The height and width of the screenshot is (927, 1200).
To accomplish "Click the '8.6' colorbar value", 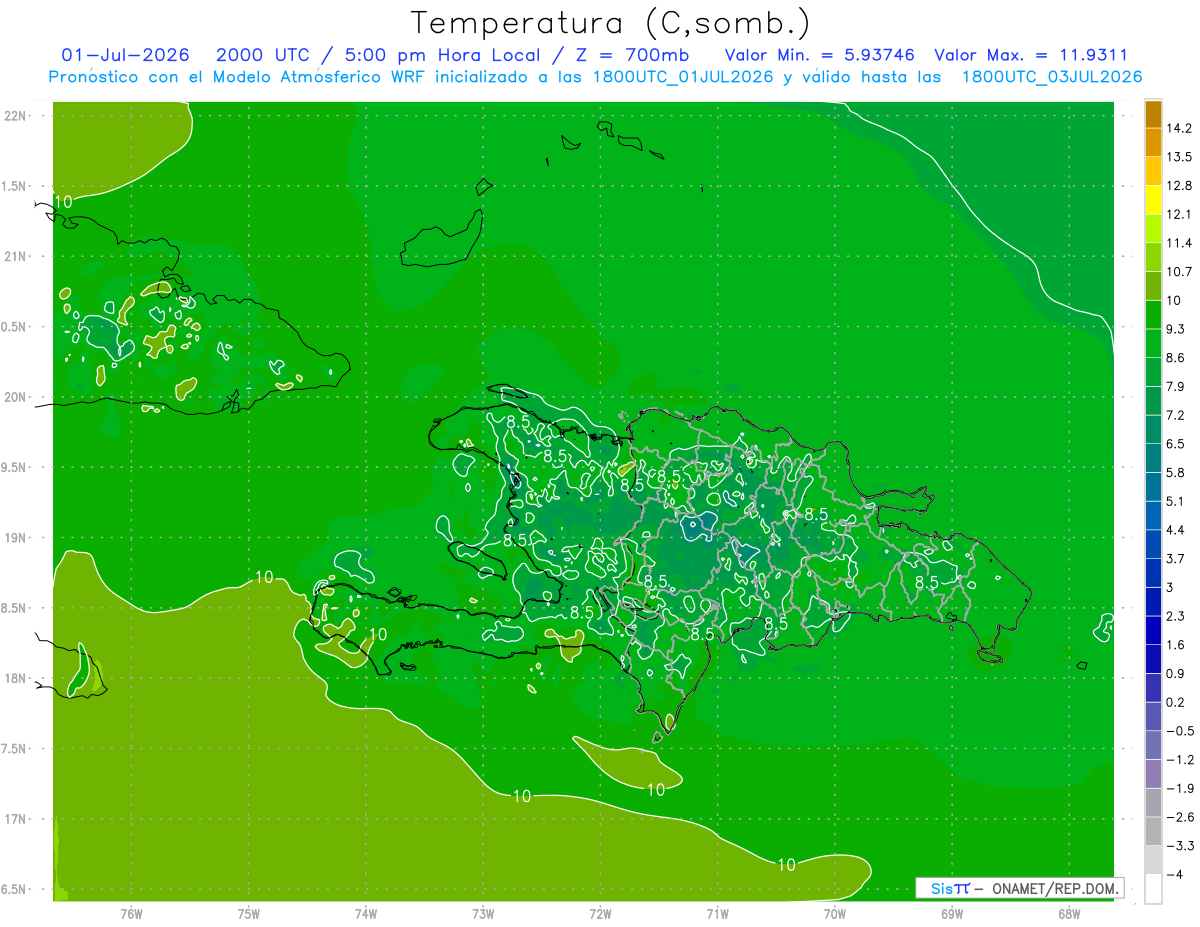I will [x=1175, y=357].
